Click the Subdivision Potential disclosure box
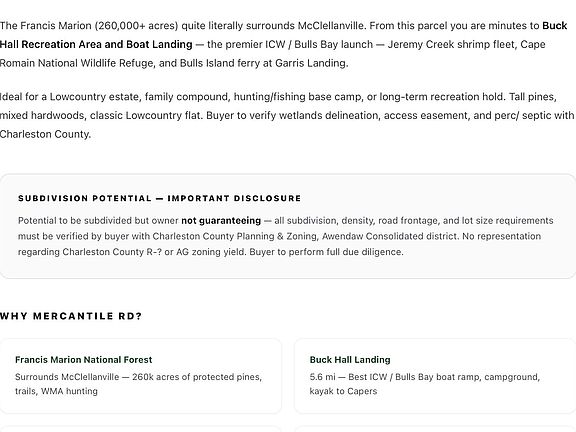Image resolution: width=576 pixels, height=432 pixels. pyautogui.click(x=288, y=226)
